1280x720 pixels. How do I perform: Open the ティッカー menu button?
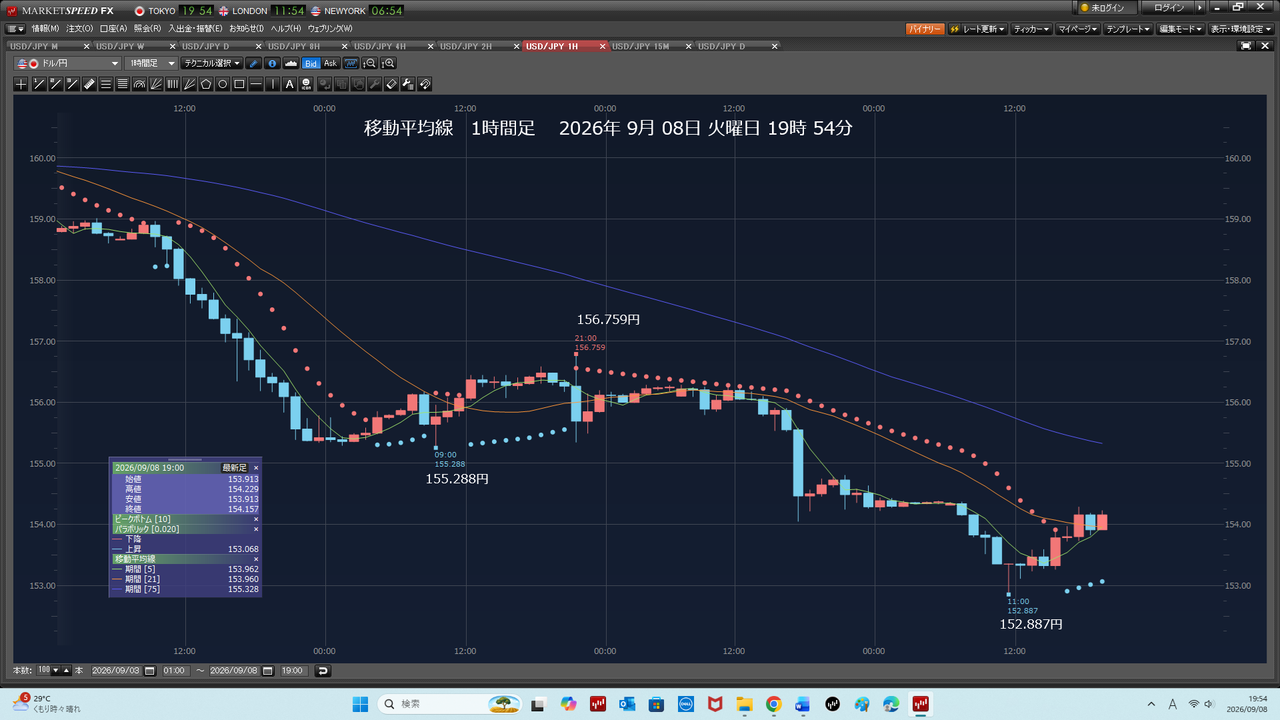click(x=1031, y=29)
